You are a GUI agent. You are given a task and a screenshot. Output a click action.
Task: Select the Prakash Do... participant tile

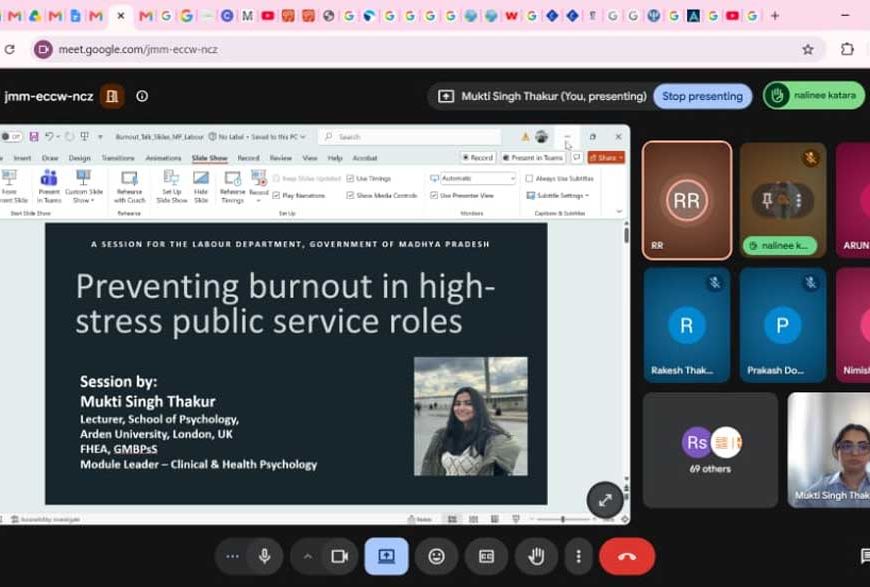point(782,325)
